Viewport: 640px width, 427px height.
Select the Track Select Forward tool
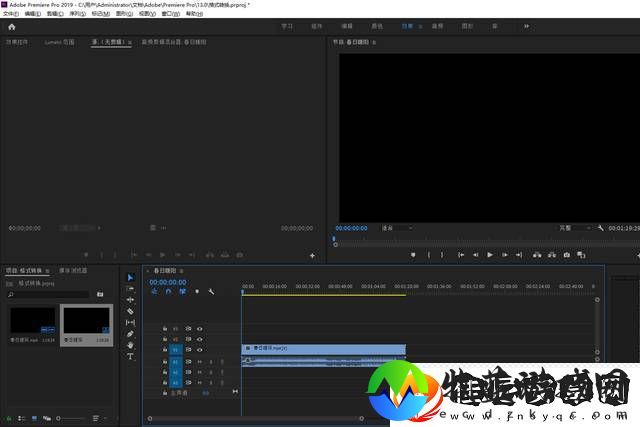click(x=130, y=289)
